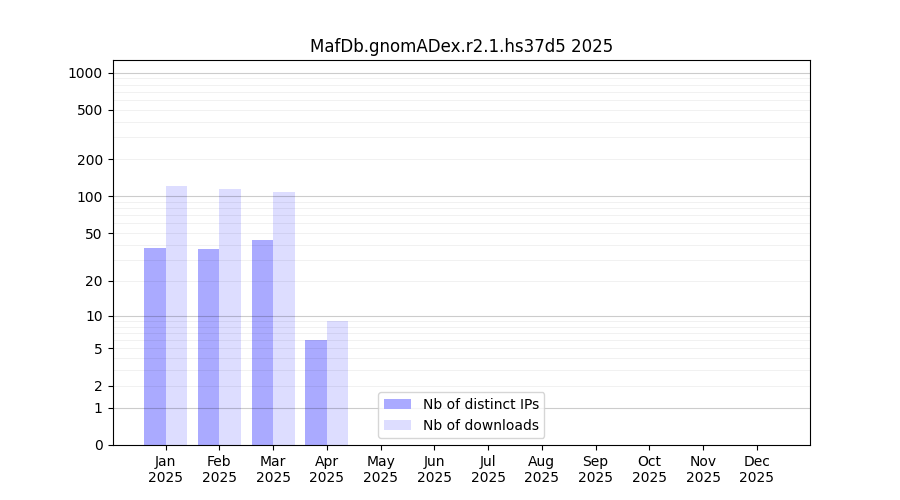Pick the April downloads bar

[x=337, y=383]
